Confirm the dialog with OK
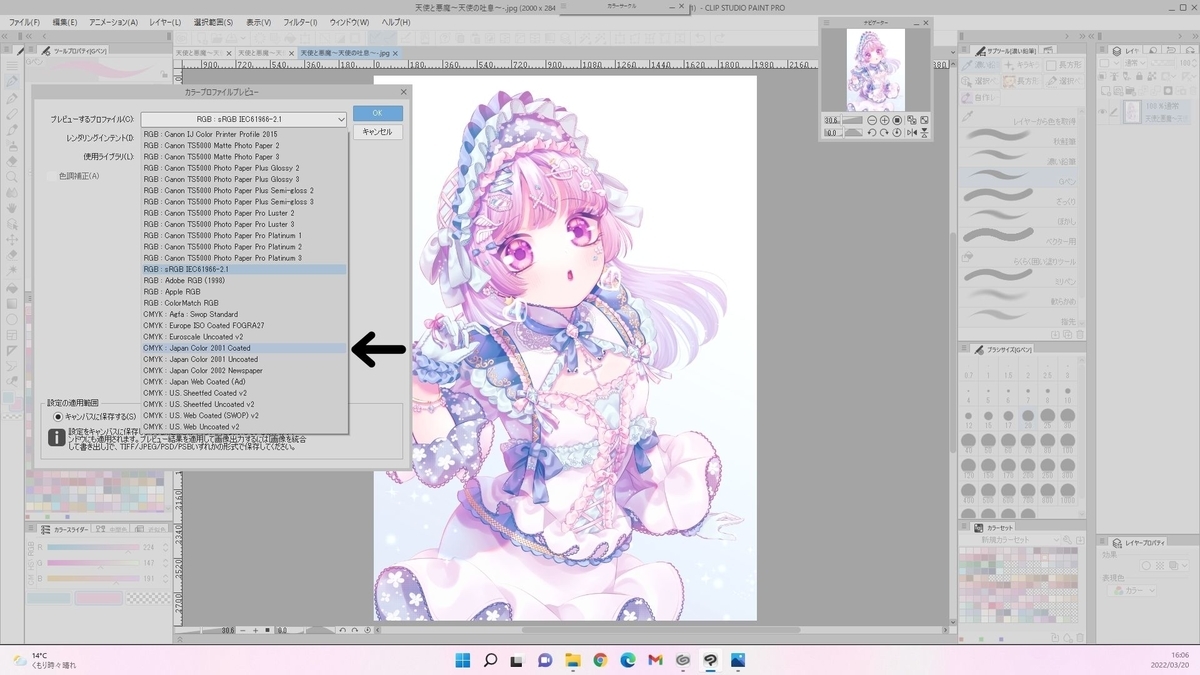 377,113
